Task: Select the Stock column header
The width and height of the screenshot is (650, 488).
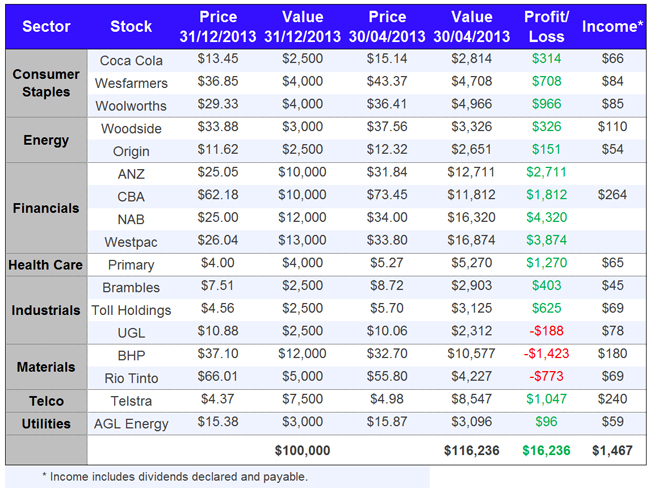Action: [x=131, y=27]
